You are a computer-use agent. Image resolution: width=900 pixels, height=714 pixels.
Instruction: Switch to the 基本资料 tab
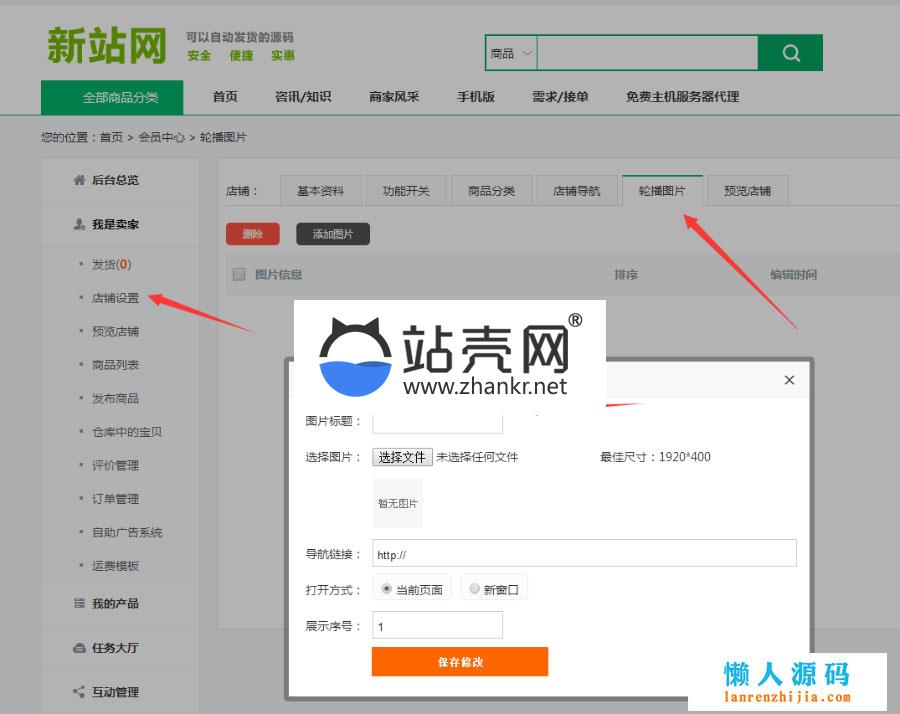pyautogui.click(x=320, y=191)
